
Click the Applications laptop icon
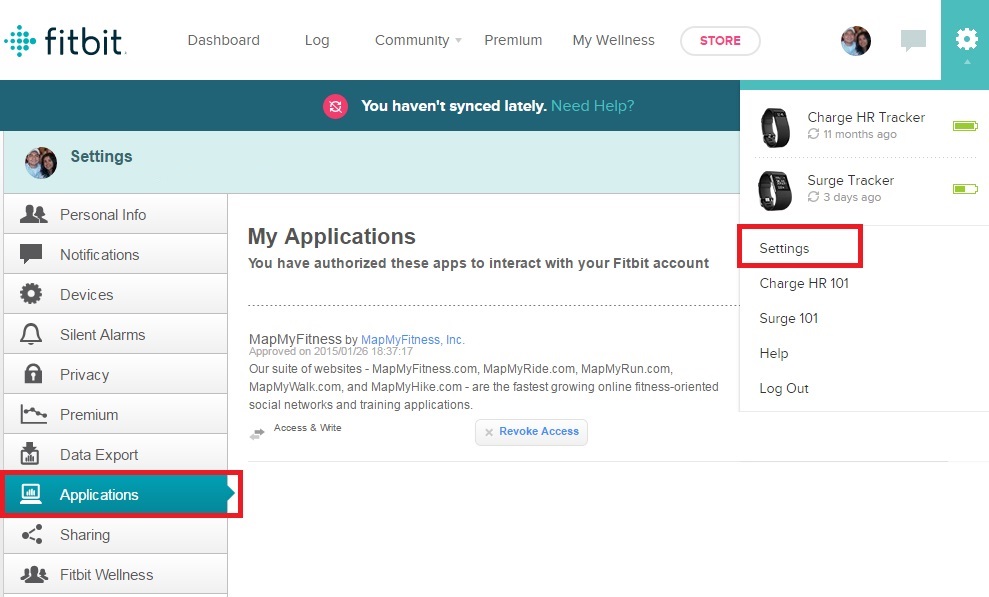click(x=30, y=494)
